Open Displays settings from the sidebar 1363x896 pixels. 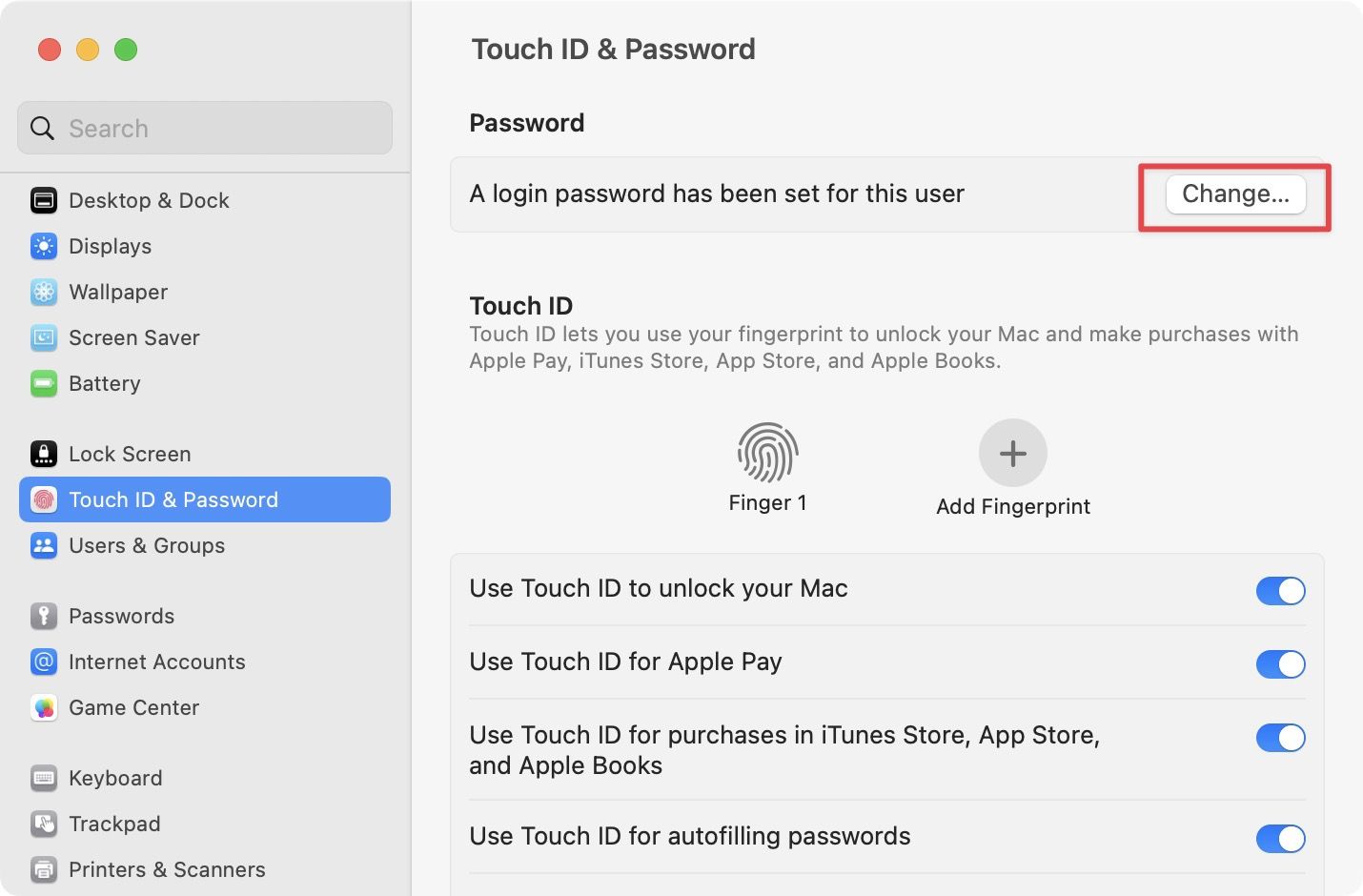point(44,246)
